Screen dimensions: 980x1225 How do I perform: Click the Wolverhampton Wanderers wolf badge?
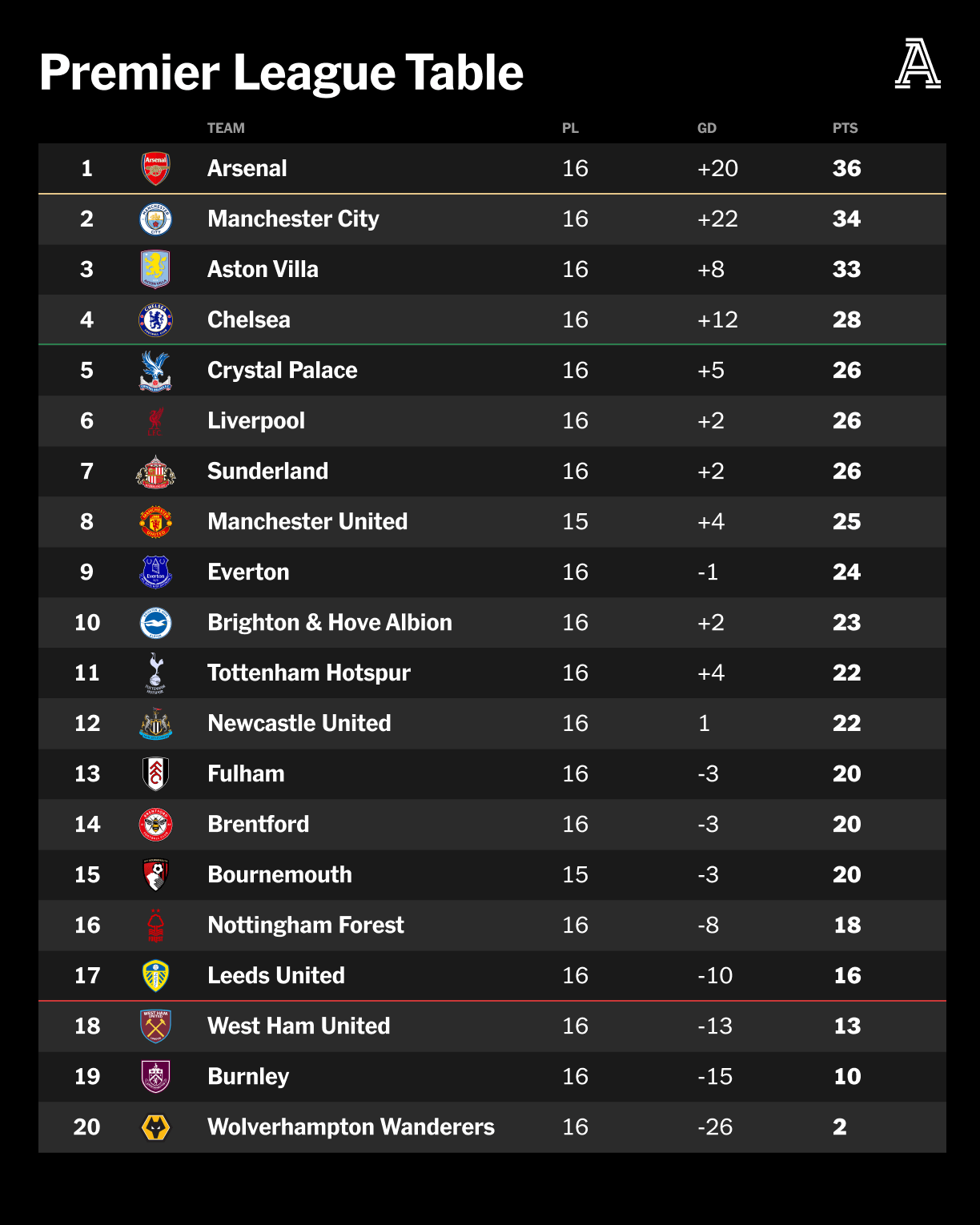click(156, 1127)
